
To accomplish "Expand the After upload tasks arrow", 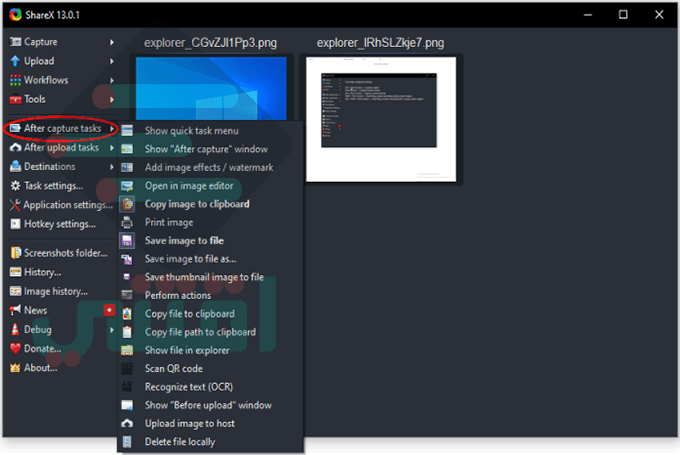I will click(111, 148).
